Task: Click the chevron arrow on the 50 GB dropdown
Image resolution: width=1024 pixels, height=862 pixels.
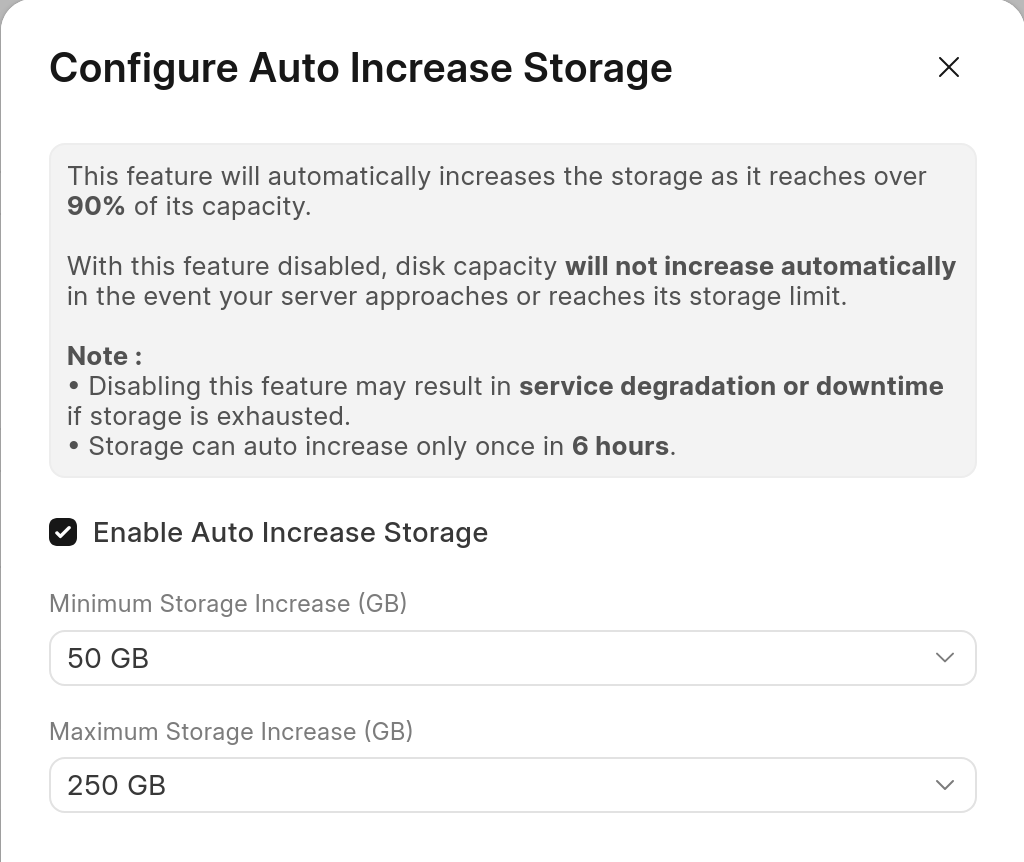Action: point(944,658)
